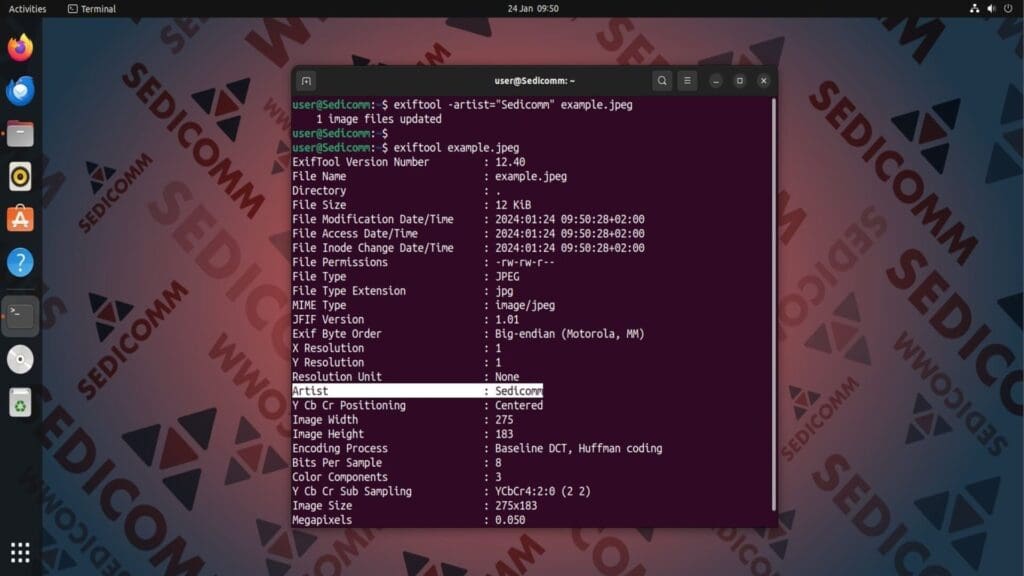The width and height of the screenshot is (1024, 576).
Task: Open the Terminal menu in the top bar
Action: click(x=92, y=9)
